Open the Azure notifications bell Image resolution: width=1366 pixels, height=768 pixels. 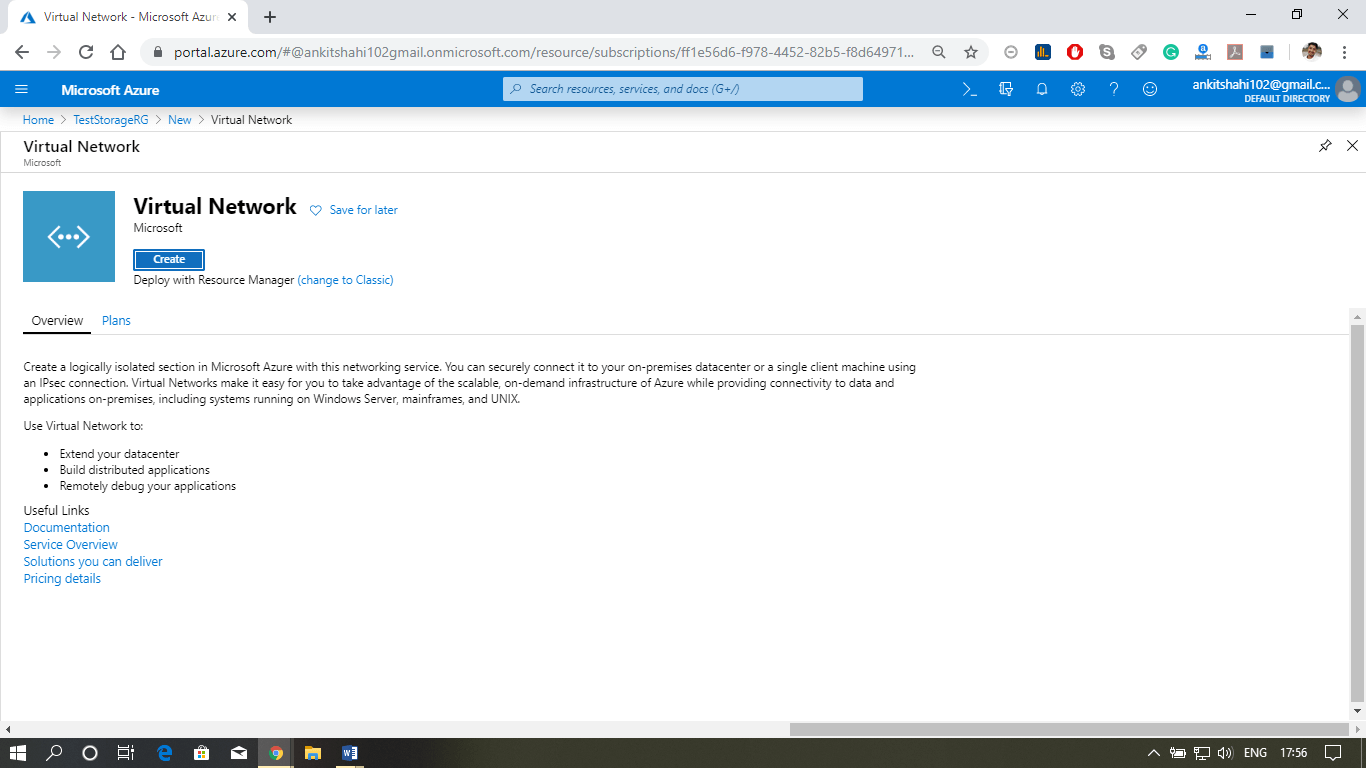pos(1042,89)
